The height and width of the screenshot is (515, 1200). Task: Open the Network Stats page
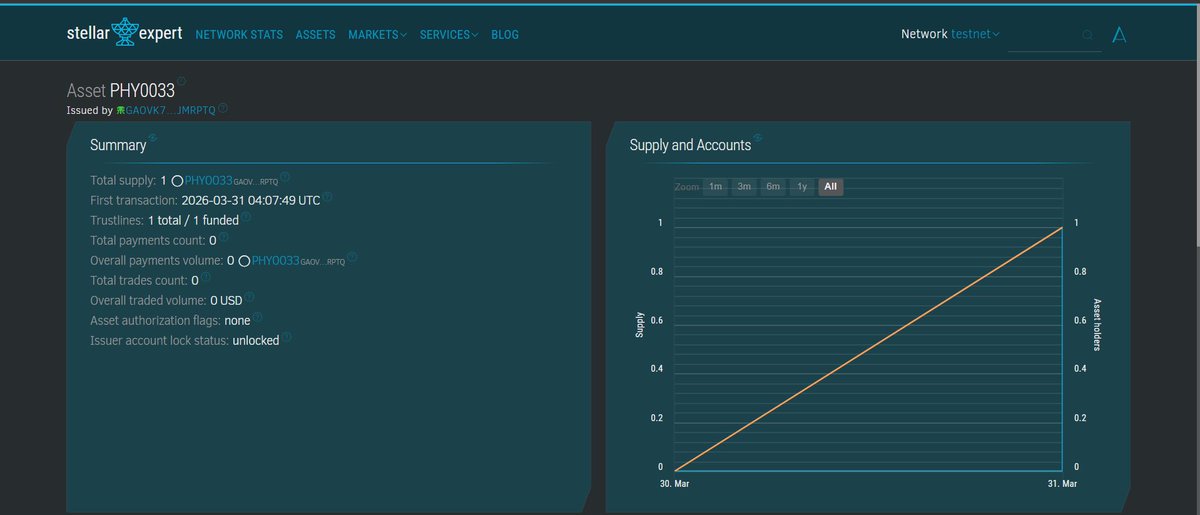[x=240, y=34]
